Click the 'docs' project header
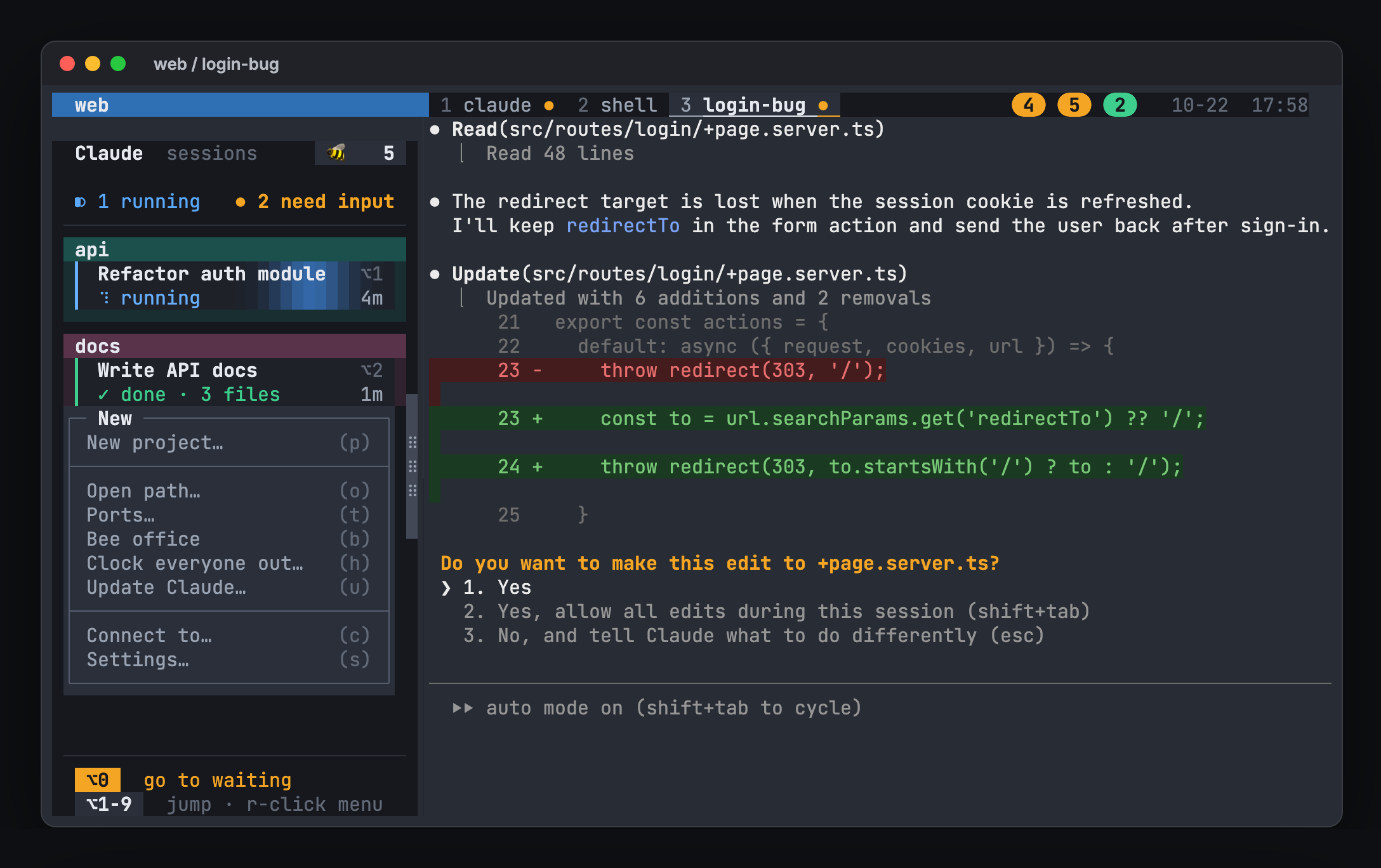 click(x=235, y=346)
